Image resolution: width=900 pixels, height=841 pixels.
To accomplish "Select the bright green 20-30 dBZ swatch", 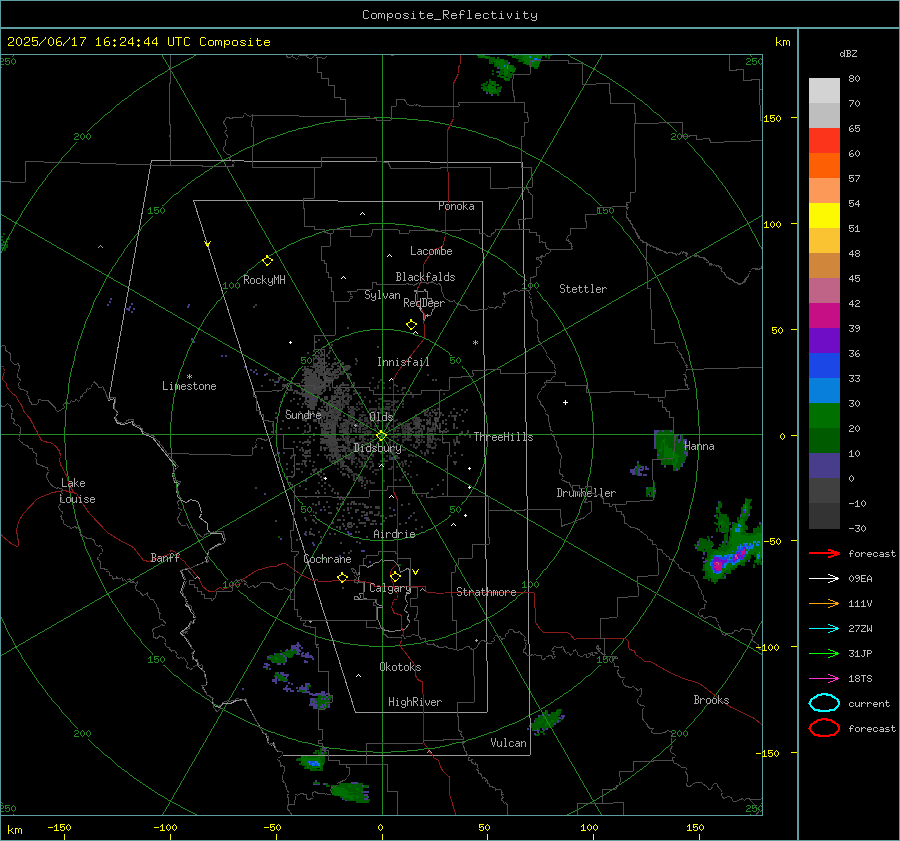I will click(x=824, y=416).
